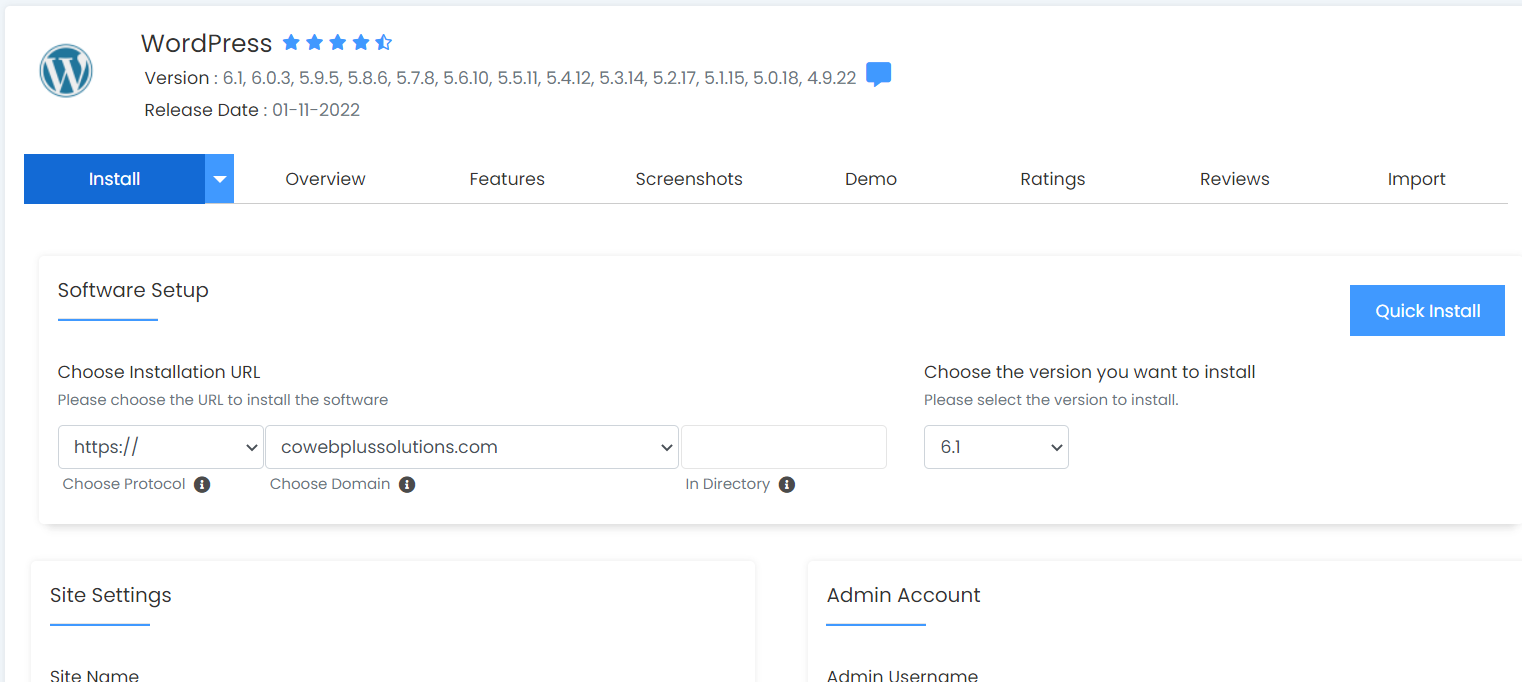This screenshot has width=1522, height=682.
Task: Select the Import tab
Action: [x=1416, y=179]
